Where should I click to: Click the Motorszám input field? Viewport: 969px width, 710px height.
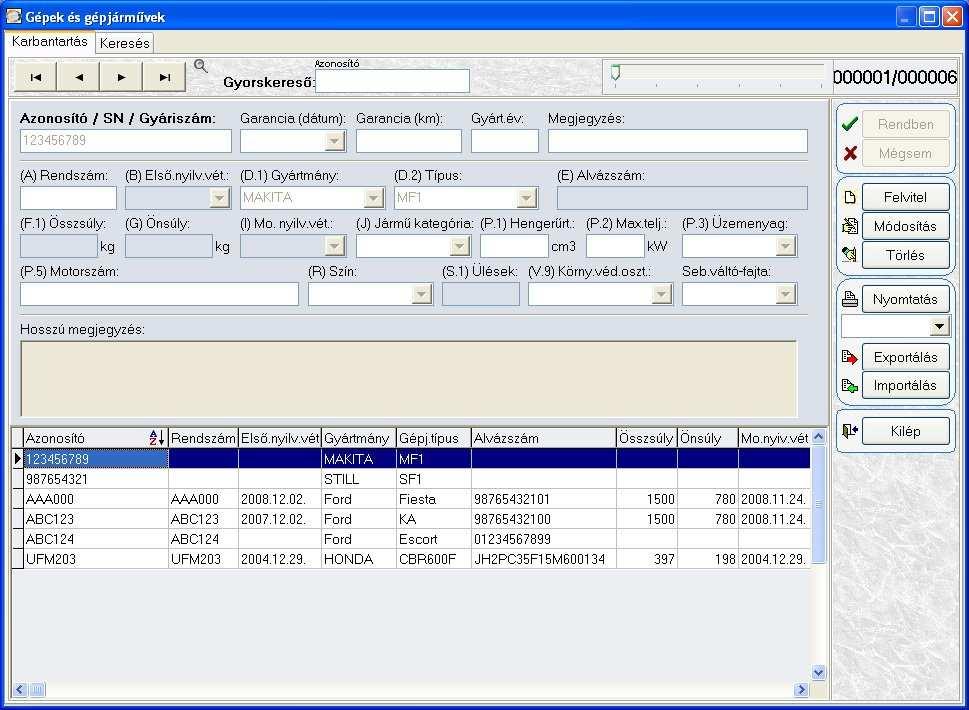(x=159, y=294)
